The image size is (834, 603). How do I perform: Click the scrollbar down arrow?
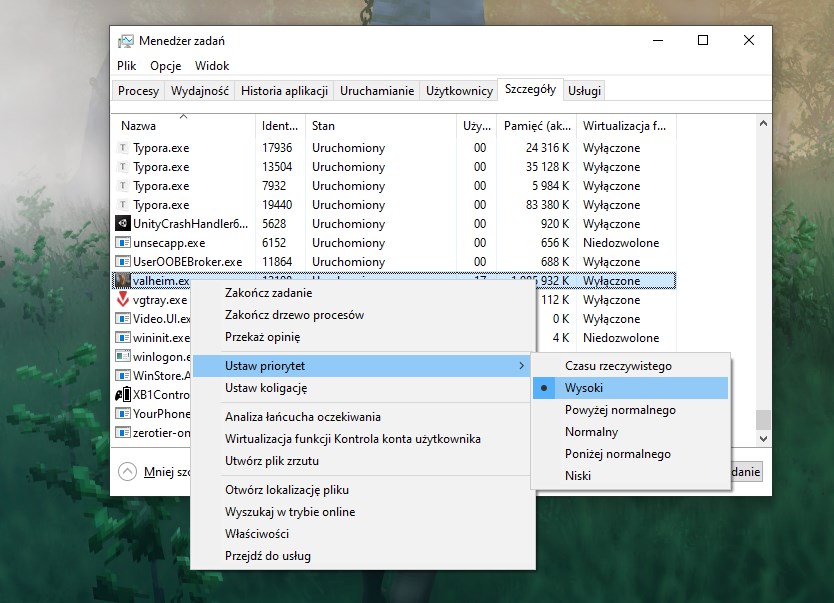[763, 439]
